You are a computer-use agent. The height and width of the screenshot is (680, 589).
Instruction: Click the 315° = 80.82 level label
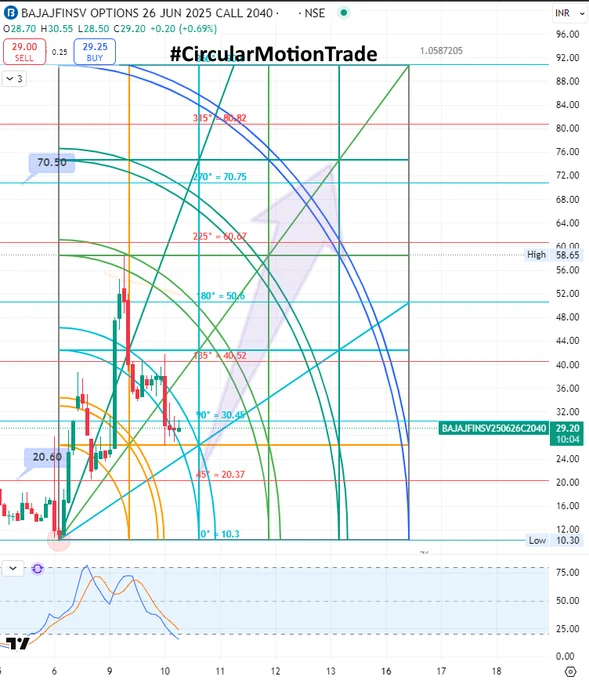[x=219, y=118]
